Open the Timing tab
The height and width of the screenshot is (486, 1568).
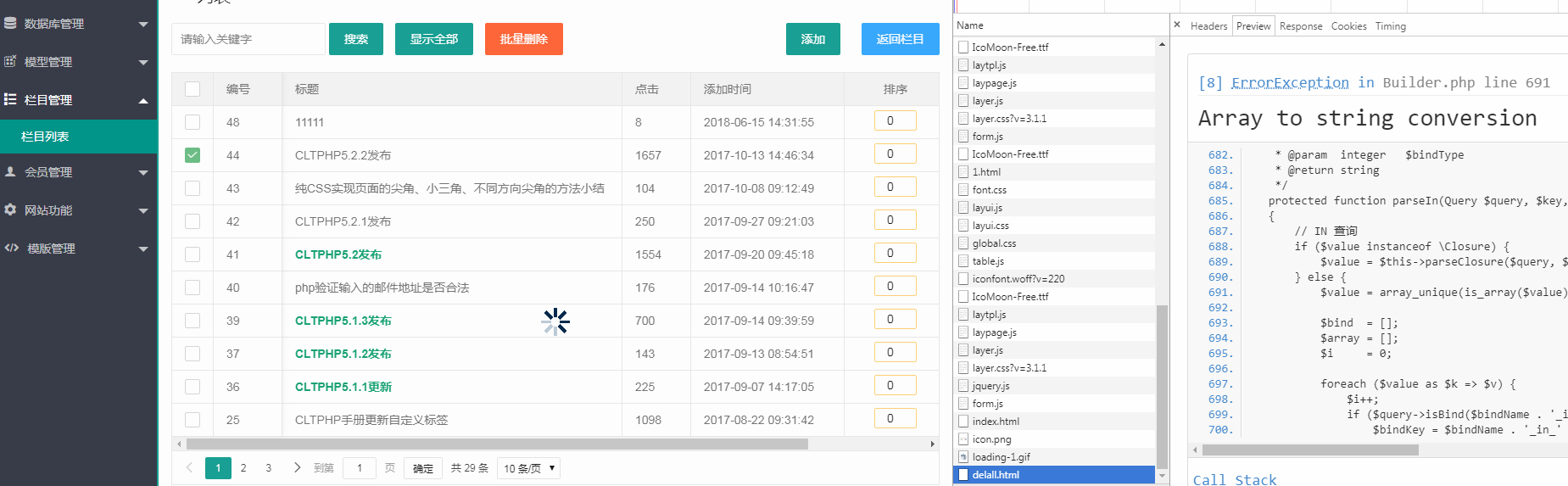point(1390,26)
